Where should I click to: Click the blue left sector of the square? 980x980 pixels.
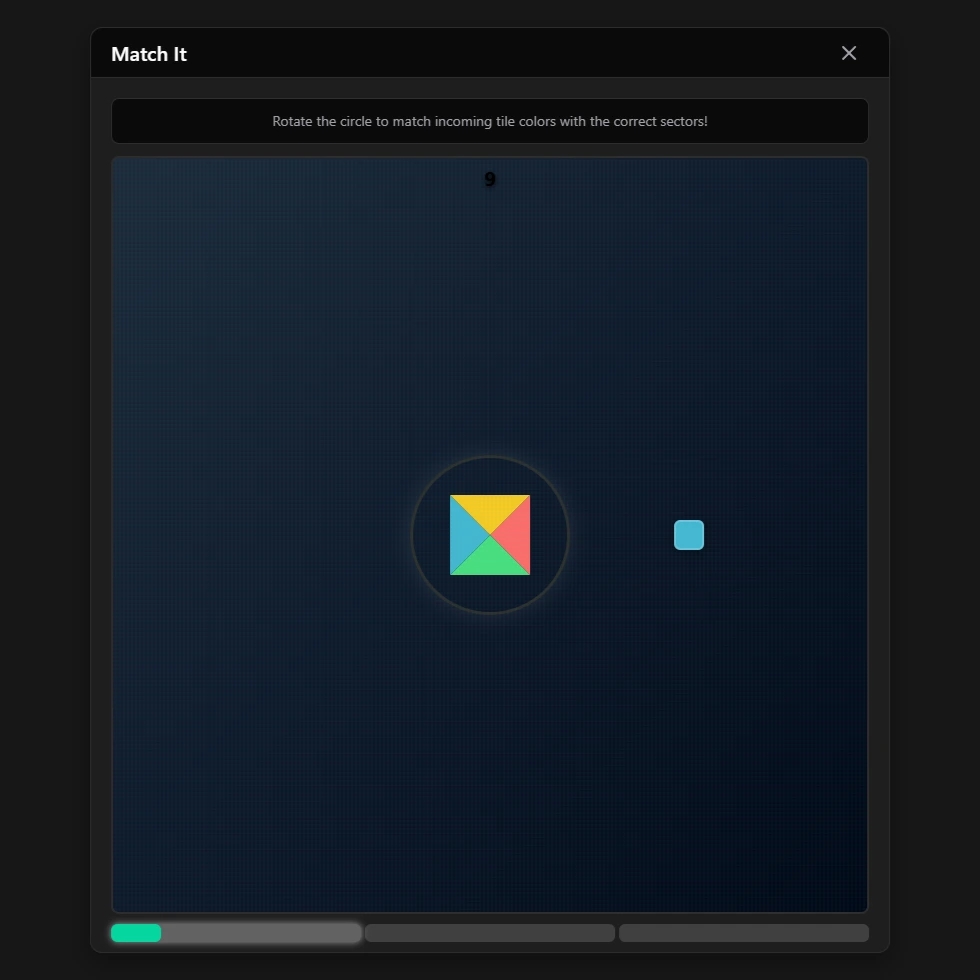(x=464, y=535)
